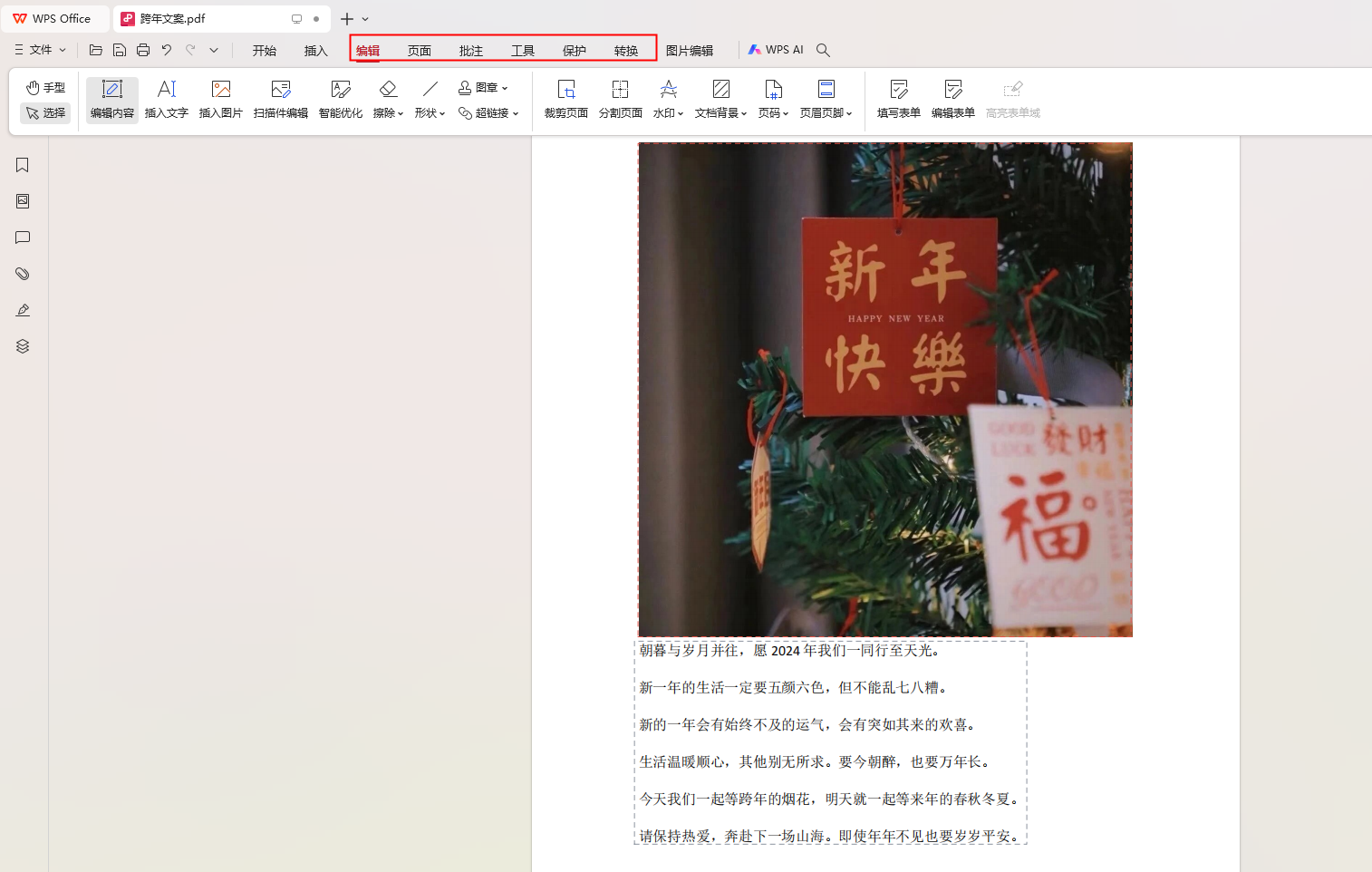Click the line starting 生活温暖顺心
1372x872 pixels.
coord(816,762)
